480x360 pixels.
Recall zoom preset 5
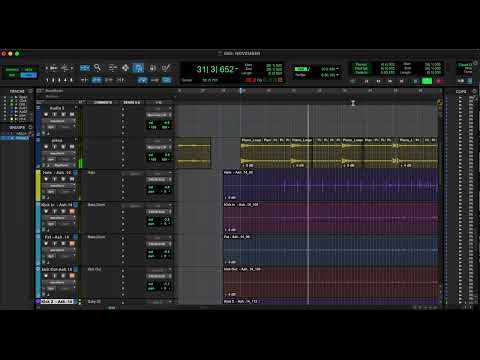click(71, 80)
